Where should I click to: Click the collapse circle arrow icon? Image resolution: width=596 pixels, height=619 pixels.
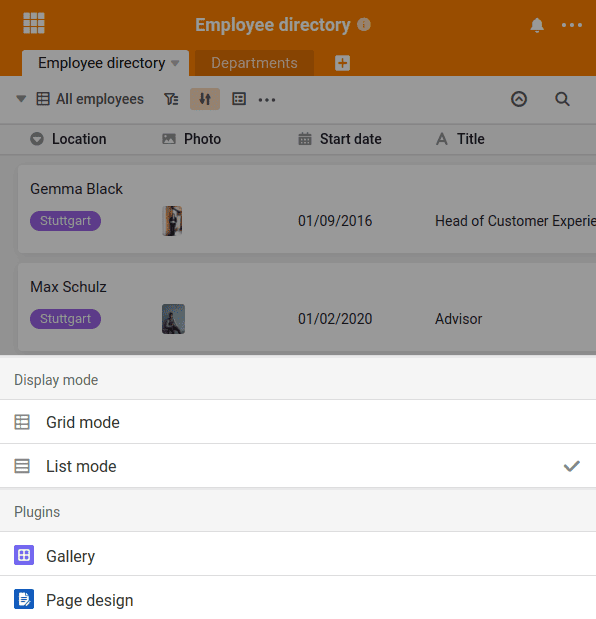519,99
